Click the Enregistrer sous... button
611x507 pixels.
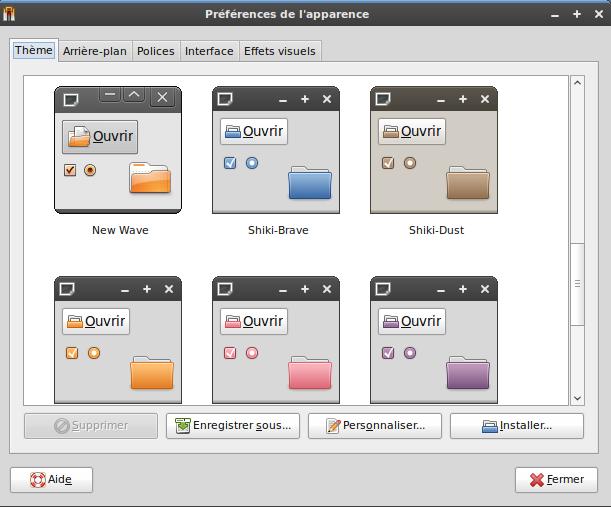tap(233, 426)
